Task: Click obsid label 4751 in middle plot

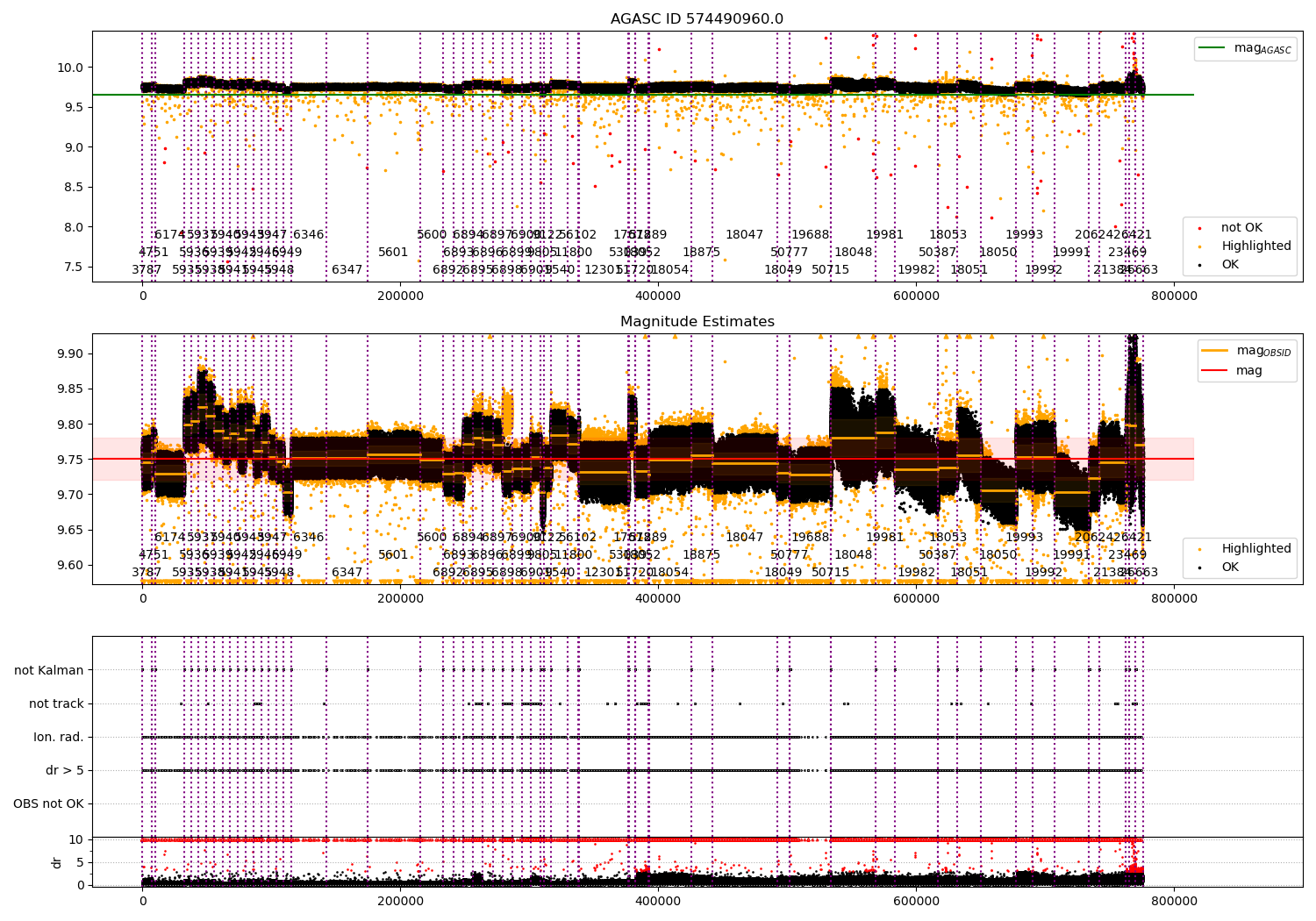Action: (154, 554)
